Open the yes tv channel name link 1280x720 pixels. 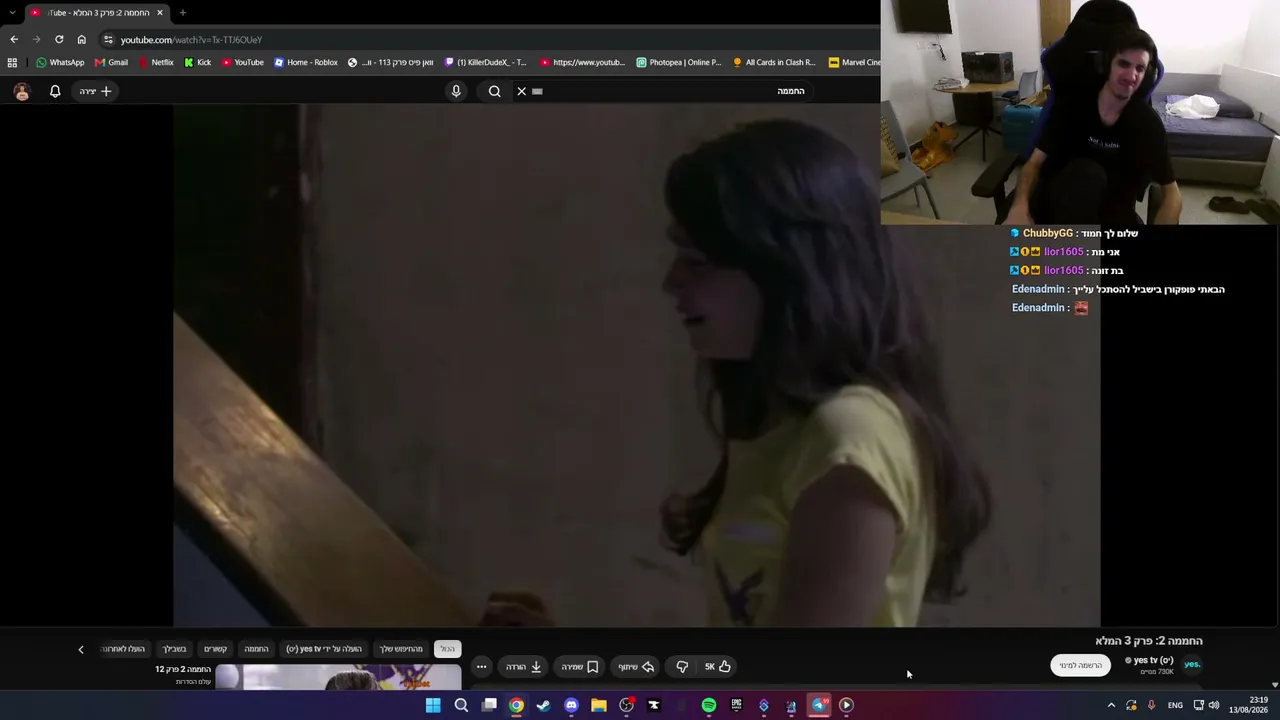[1154, 660]
